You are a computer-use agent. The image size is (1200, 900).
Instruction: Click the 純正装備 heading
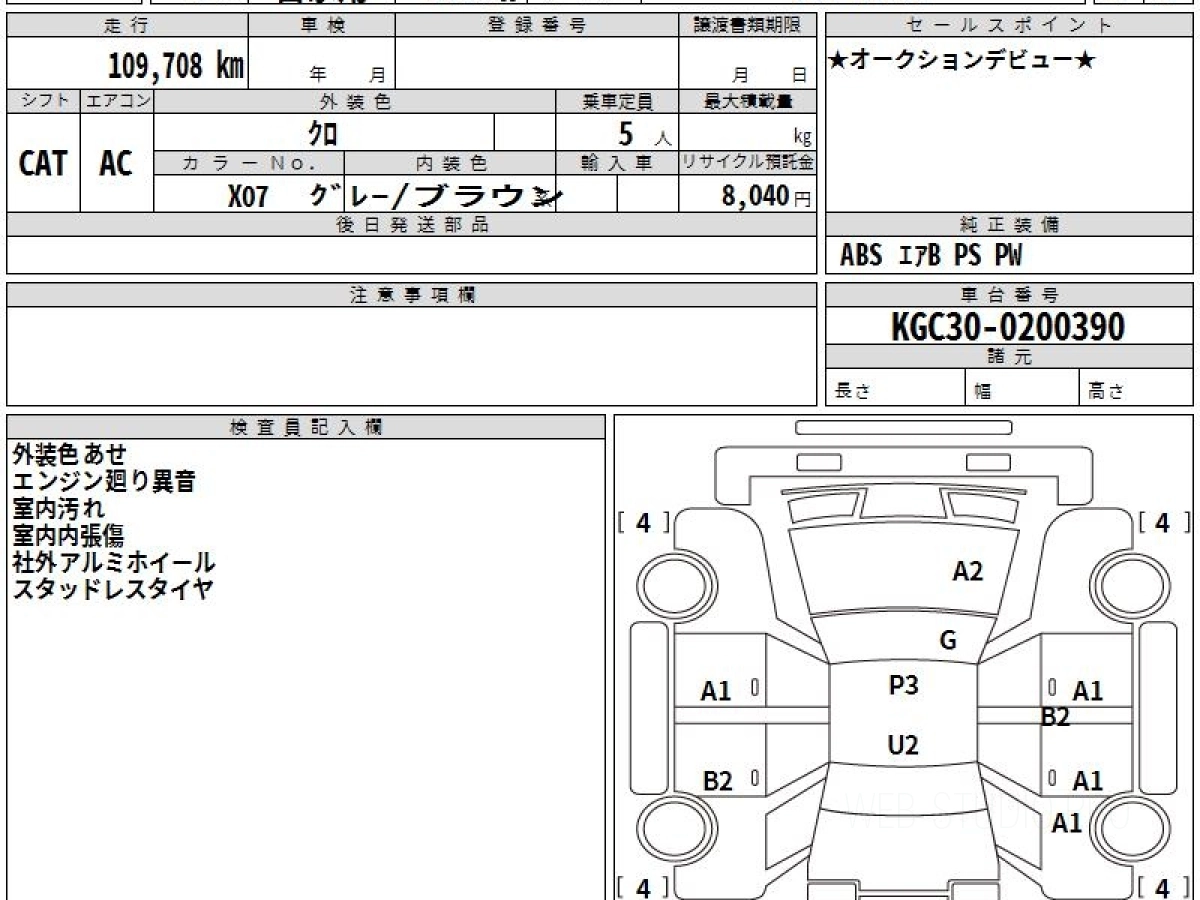tap(1009, 225)
